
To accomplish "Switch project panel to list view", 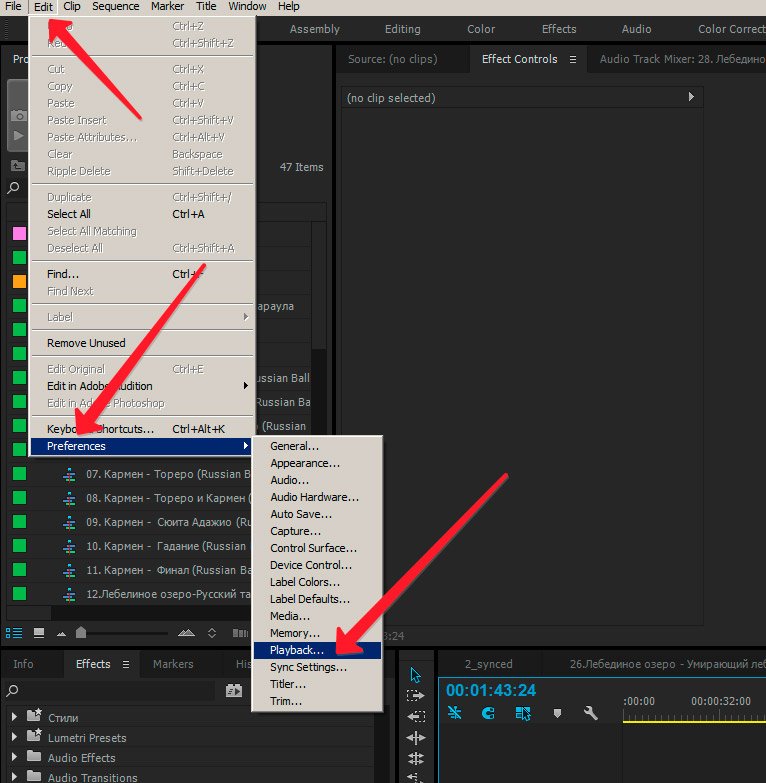I will click(14, 633).
